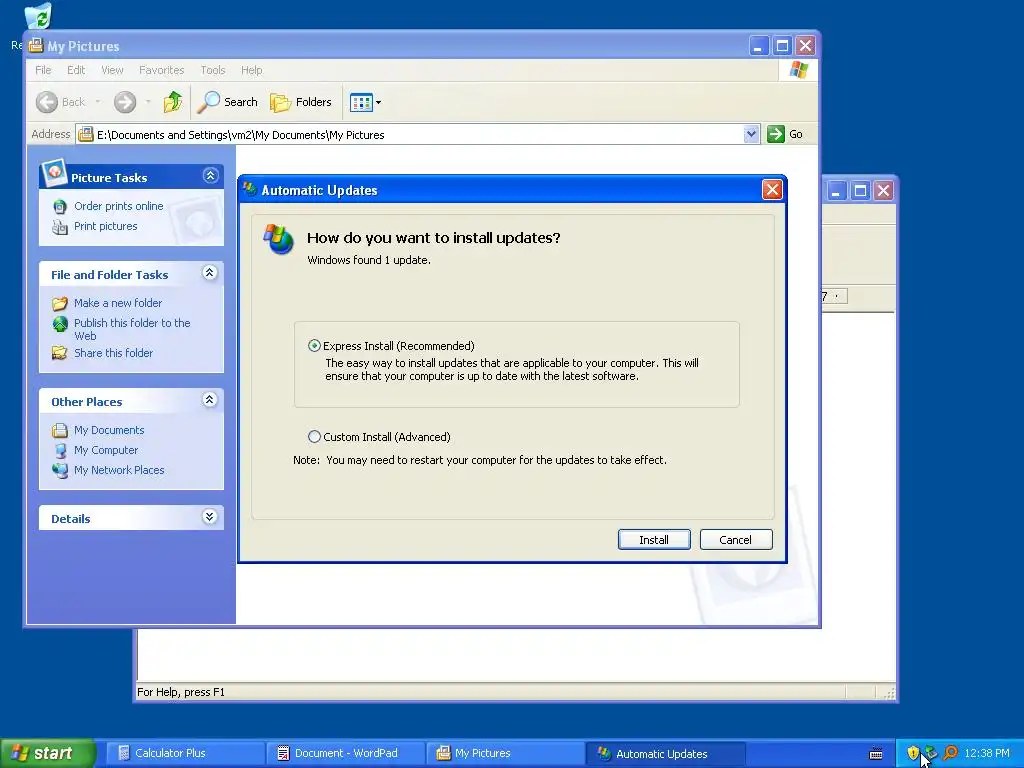Screen dimensions: 1024x768
Task: Click the Automatic Updates title bar icon
Action: click(x=249, y=189)
